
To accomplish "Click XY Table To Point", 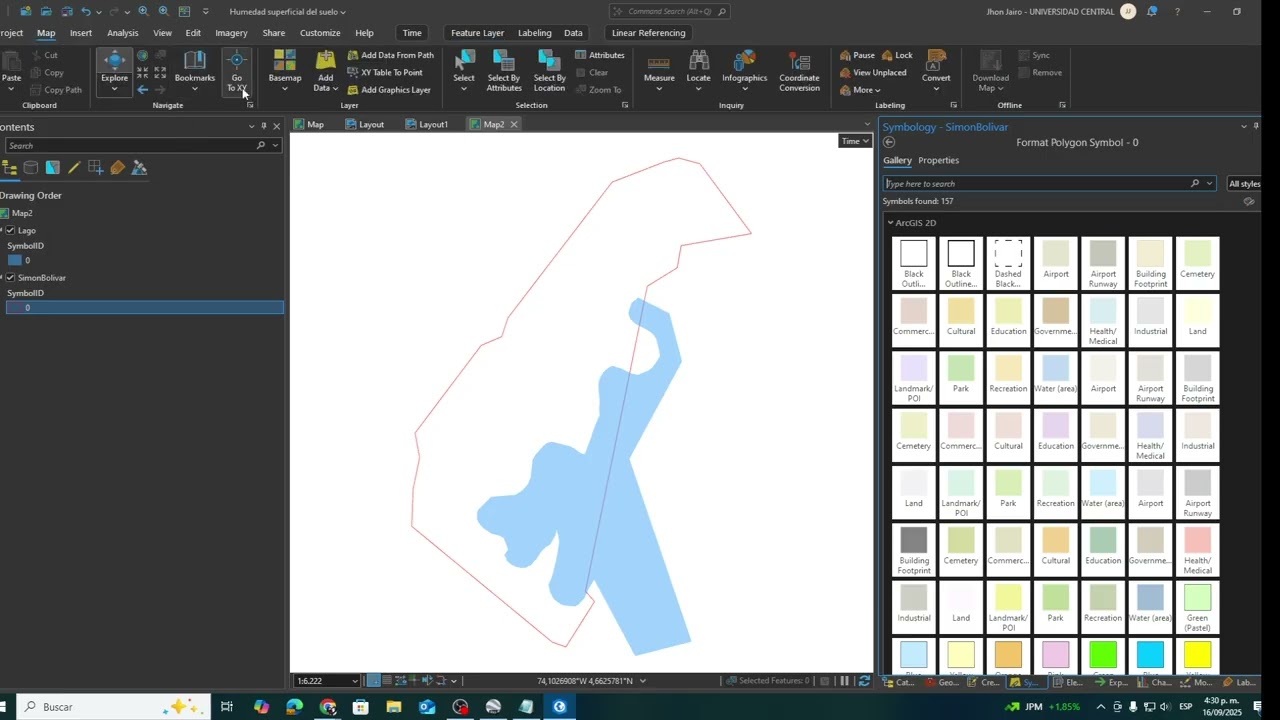I will [x=384, y=72].
